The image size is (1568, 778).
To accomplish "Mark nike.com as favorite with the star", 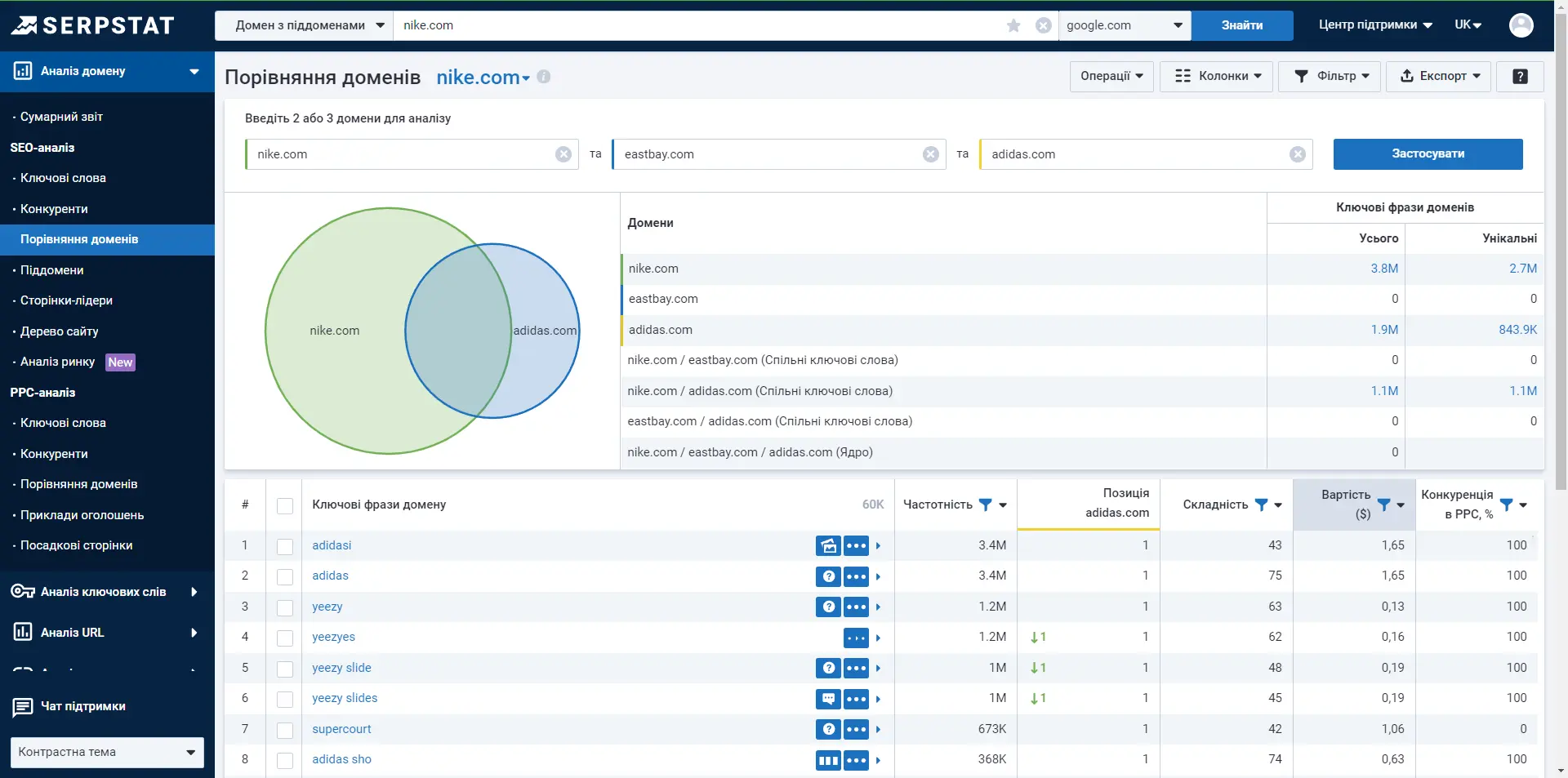I will point(1013,25).
